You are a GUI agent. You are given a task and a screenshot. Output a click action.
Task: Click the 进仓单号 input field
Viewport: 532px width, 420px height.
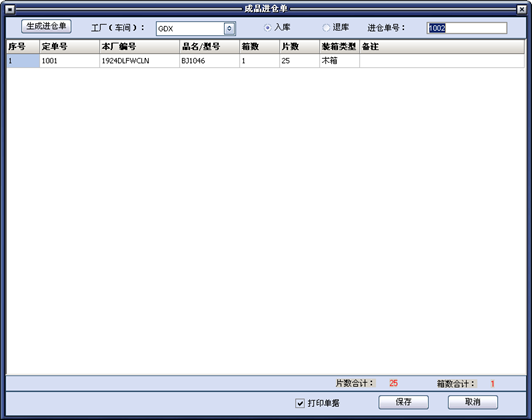click(x=467, y=28)
